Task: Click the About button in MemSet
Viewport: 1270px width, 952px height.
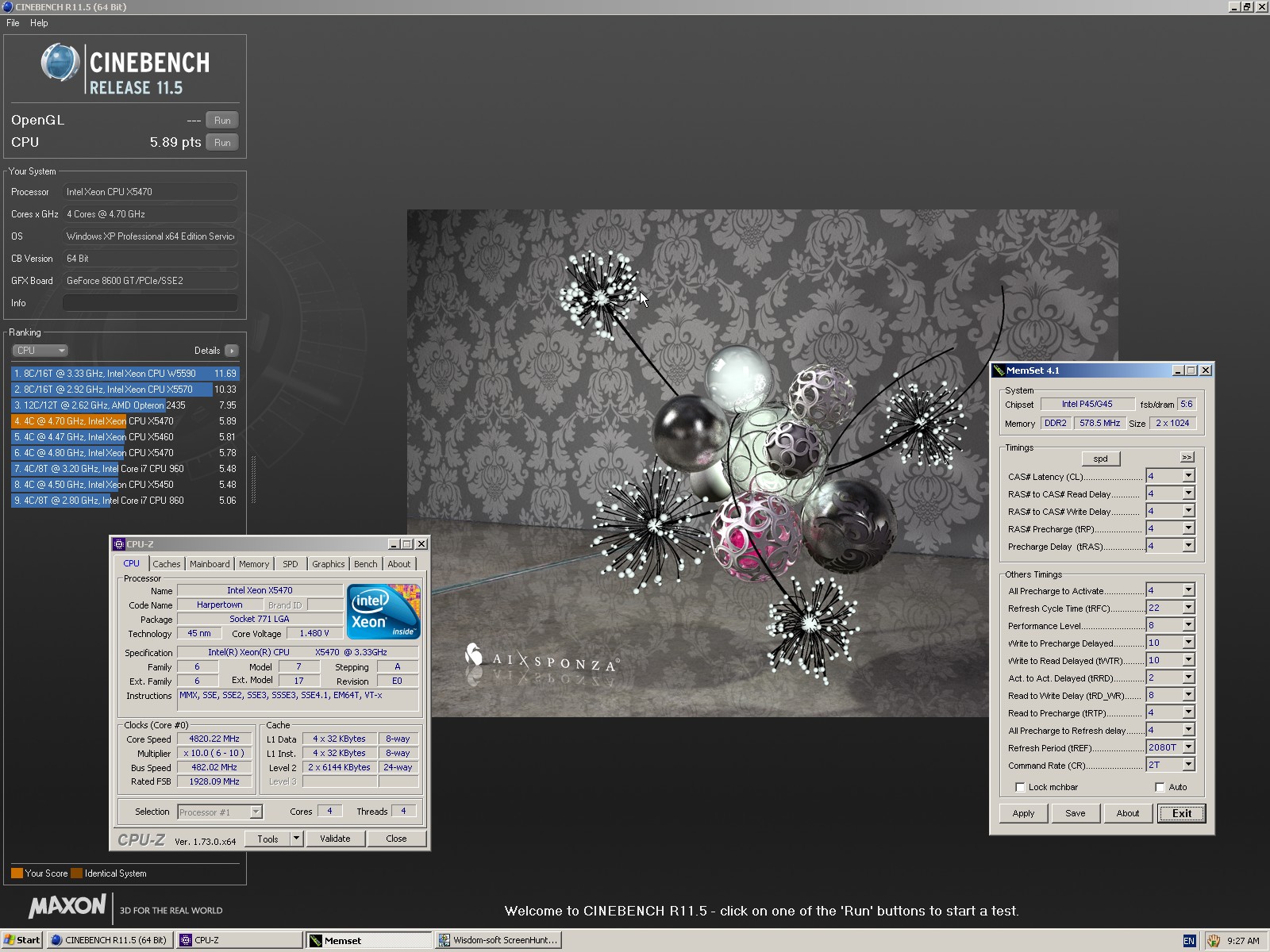Action: tap(1127, 813)
